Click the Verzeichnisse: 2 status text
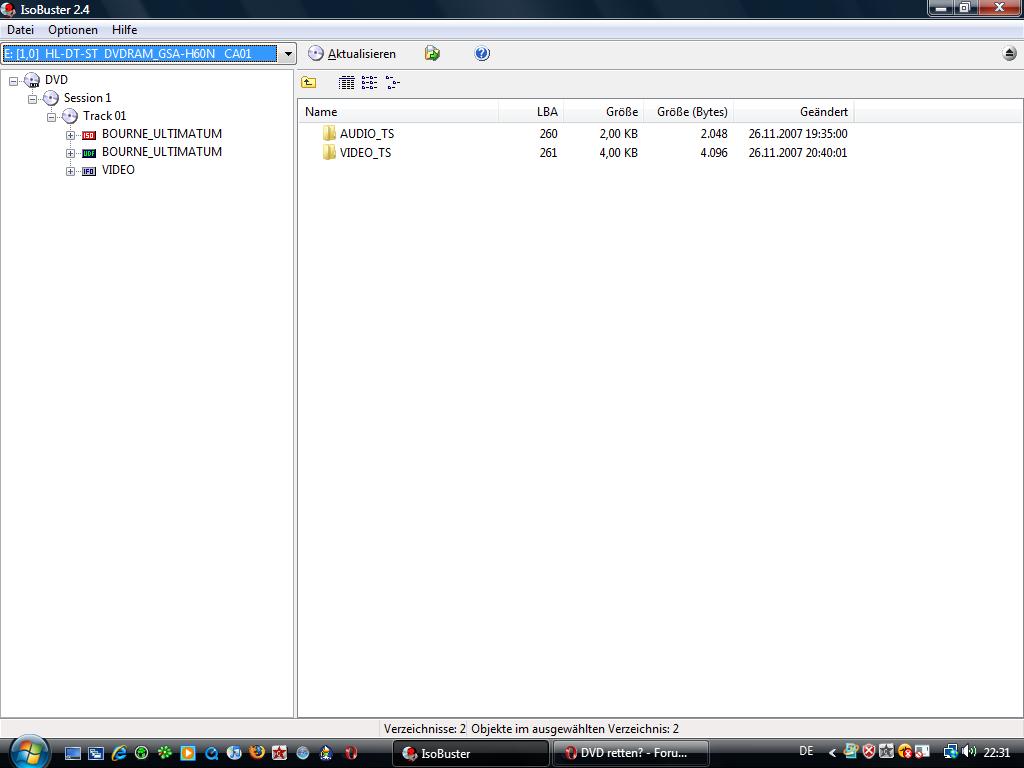 pos(424,729)
